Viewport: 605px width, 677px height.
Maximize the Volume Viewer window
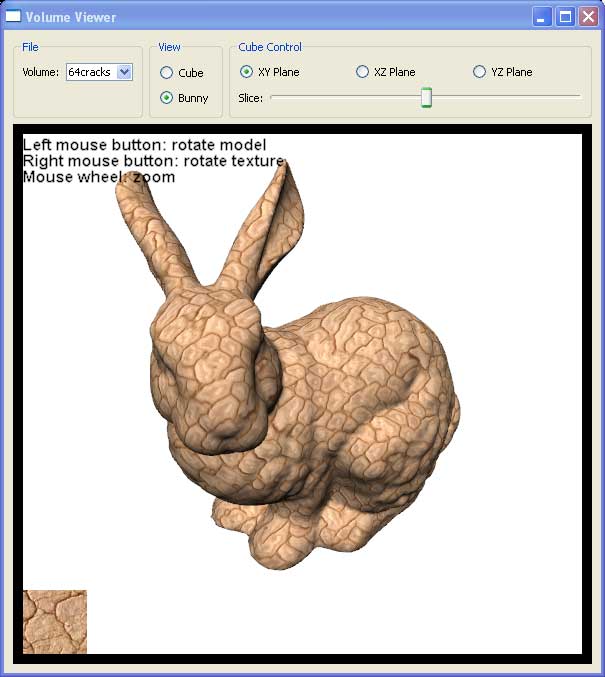[x=565, y=17]
